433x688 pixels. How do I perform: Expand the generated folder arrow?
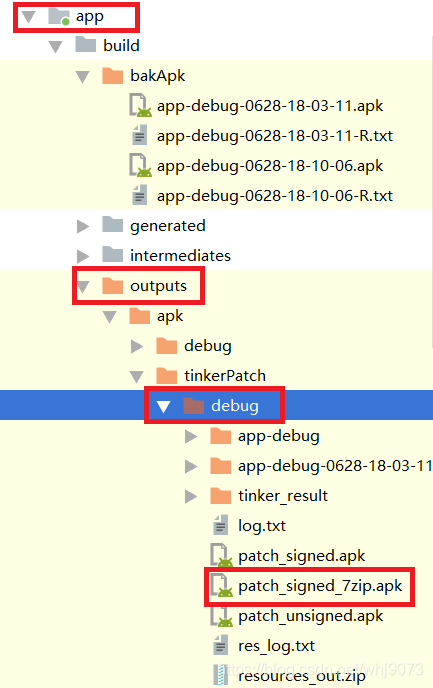tap(82, 226)
